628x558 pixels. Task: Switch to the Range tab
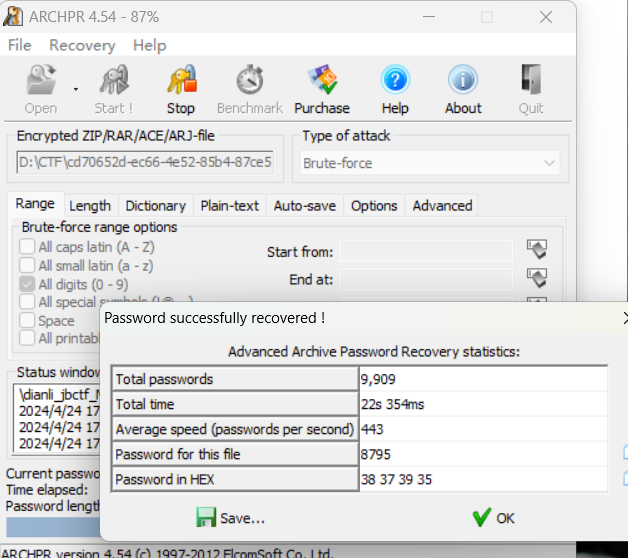(35, 204)
